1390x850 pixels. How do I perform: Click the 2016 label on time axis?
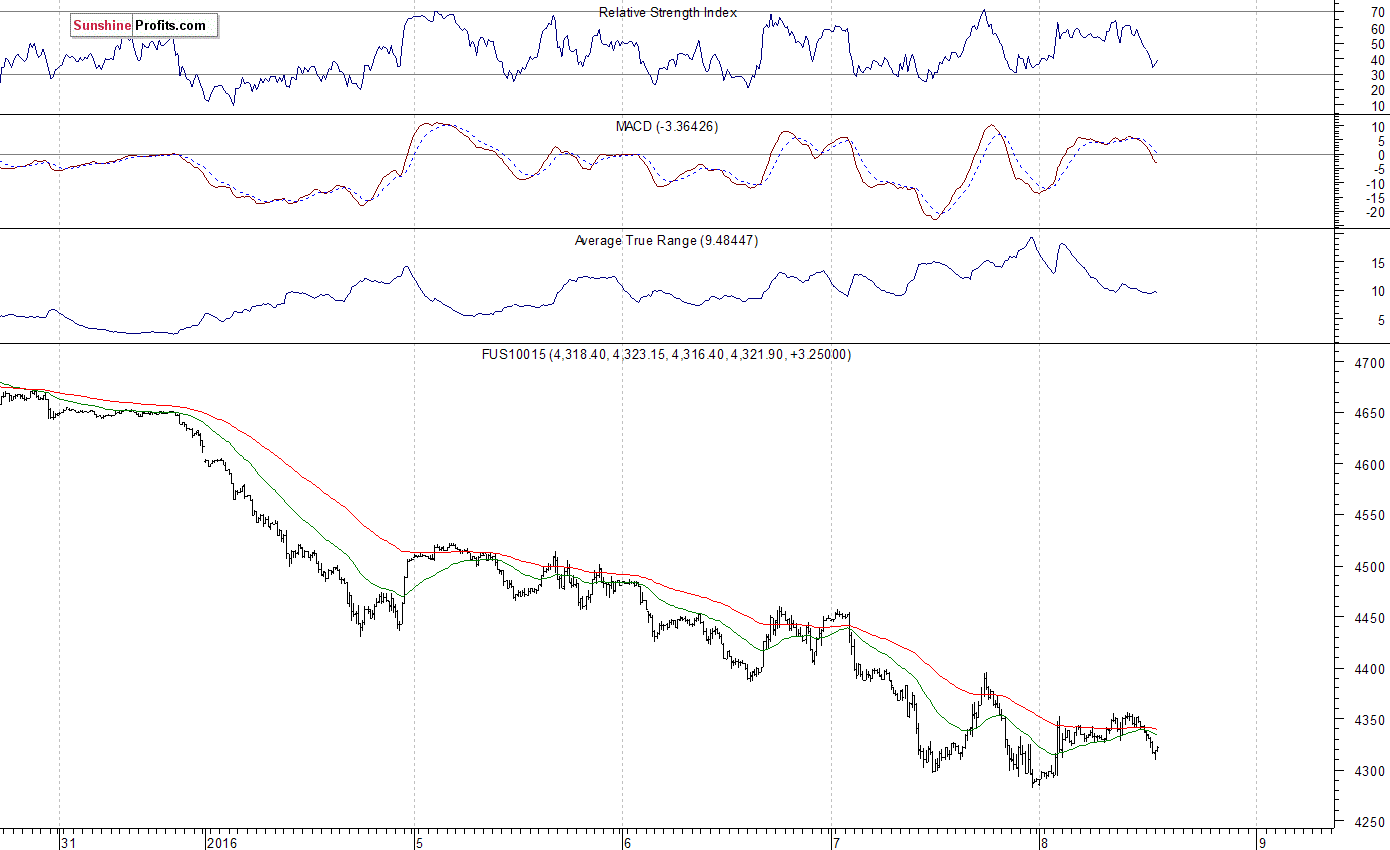pos(221,842)
